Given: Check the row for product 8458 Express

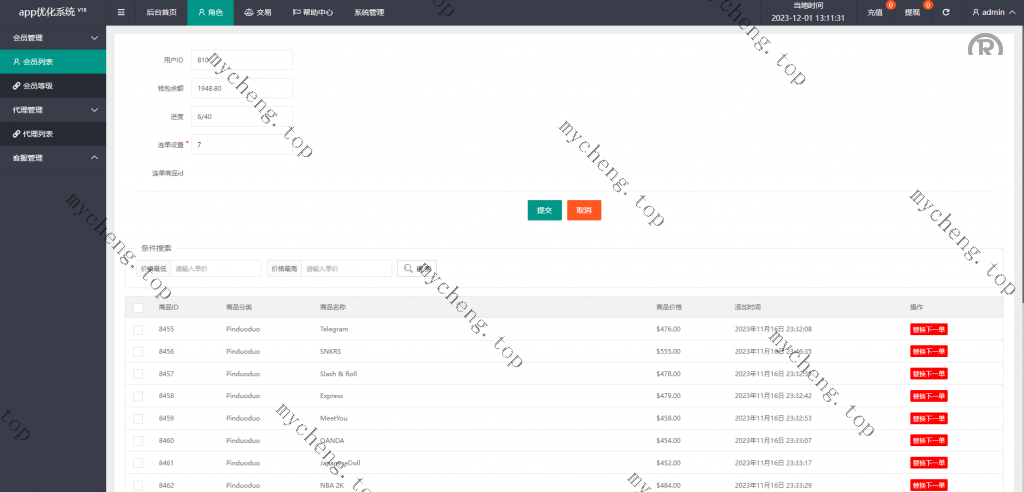Looking at the screenshot, I should point(138,396).
